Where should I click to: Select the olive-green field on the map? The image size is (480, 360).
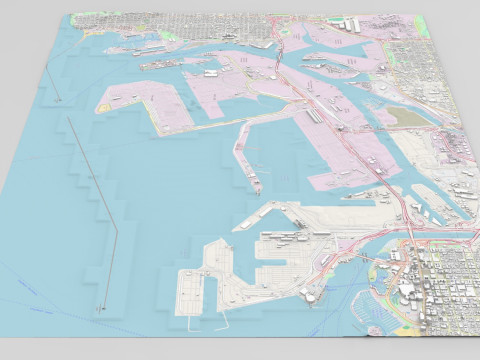pyautogui.click(x=409, y=117)
